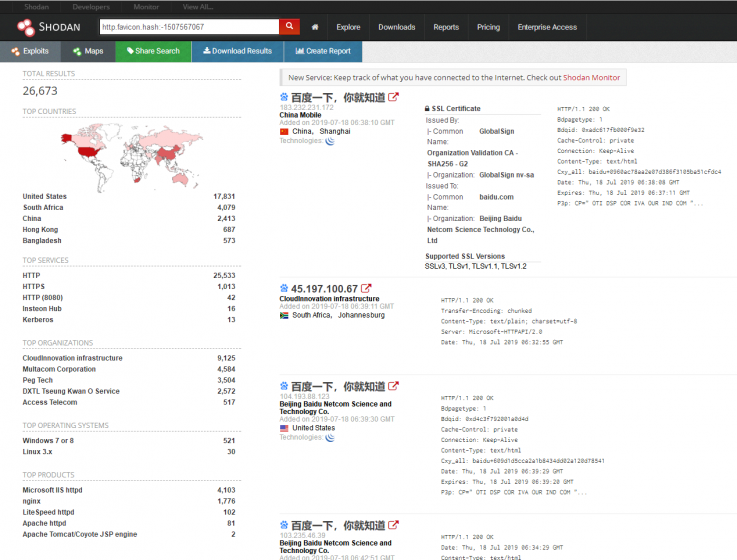Filter by Apache httpd product
This screenshot has width=737, height=560.
44,523
